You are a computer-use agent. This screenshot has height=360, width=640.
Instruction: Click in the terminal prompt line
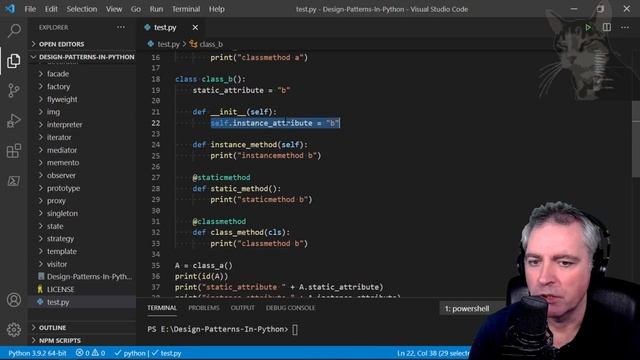coord(223,329)
